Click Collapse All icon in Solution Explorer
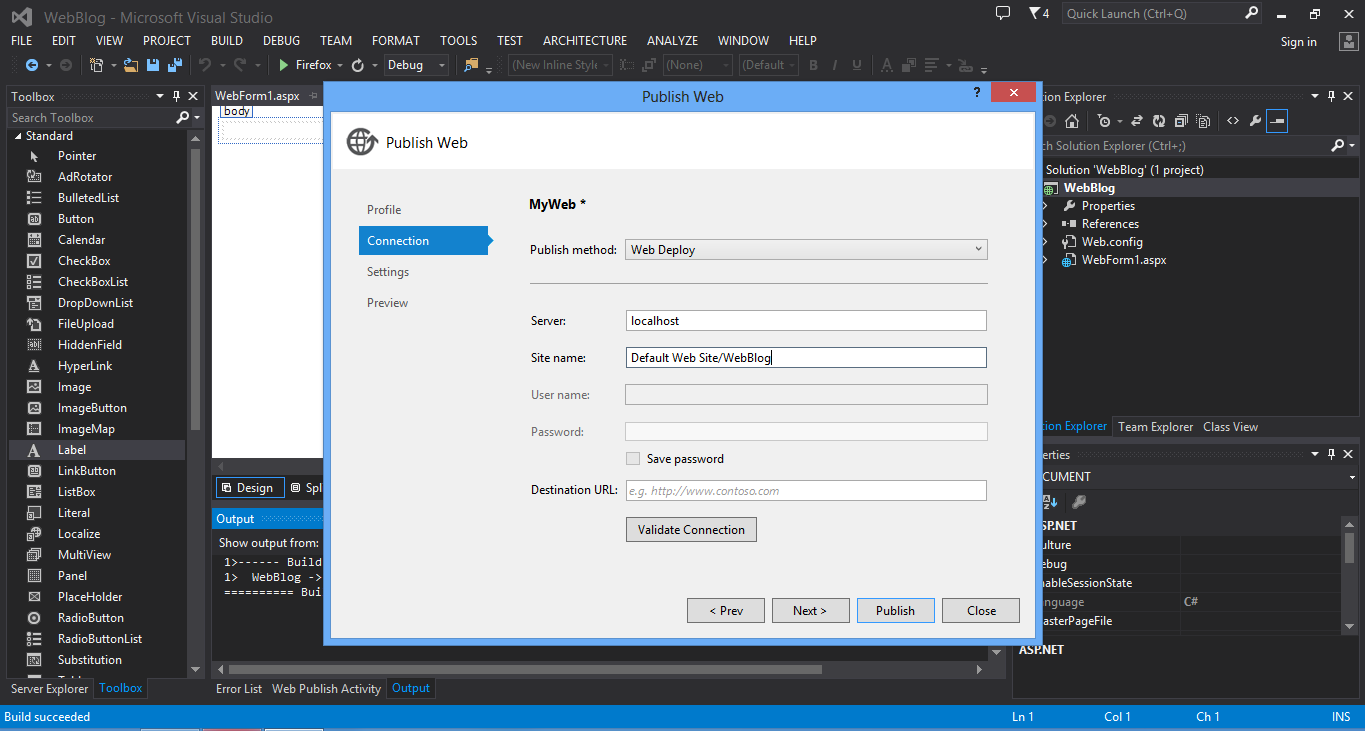This screenshot has width=1365, height=731. (x=1181, y=121)
